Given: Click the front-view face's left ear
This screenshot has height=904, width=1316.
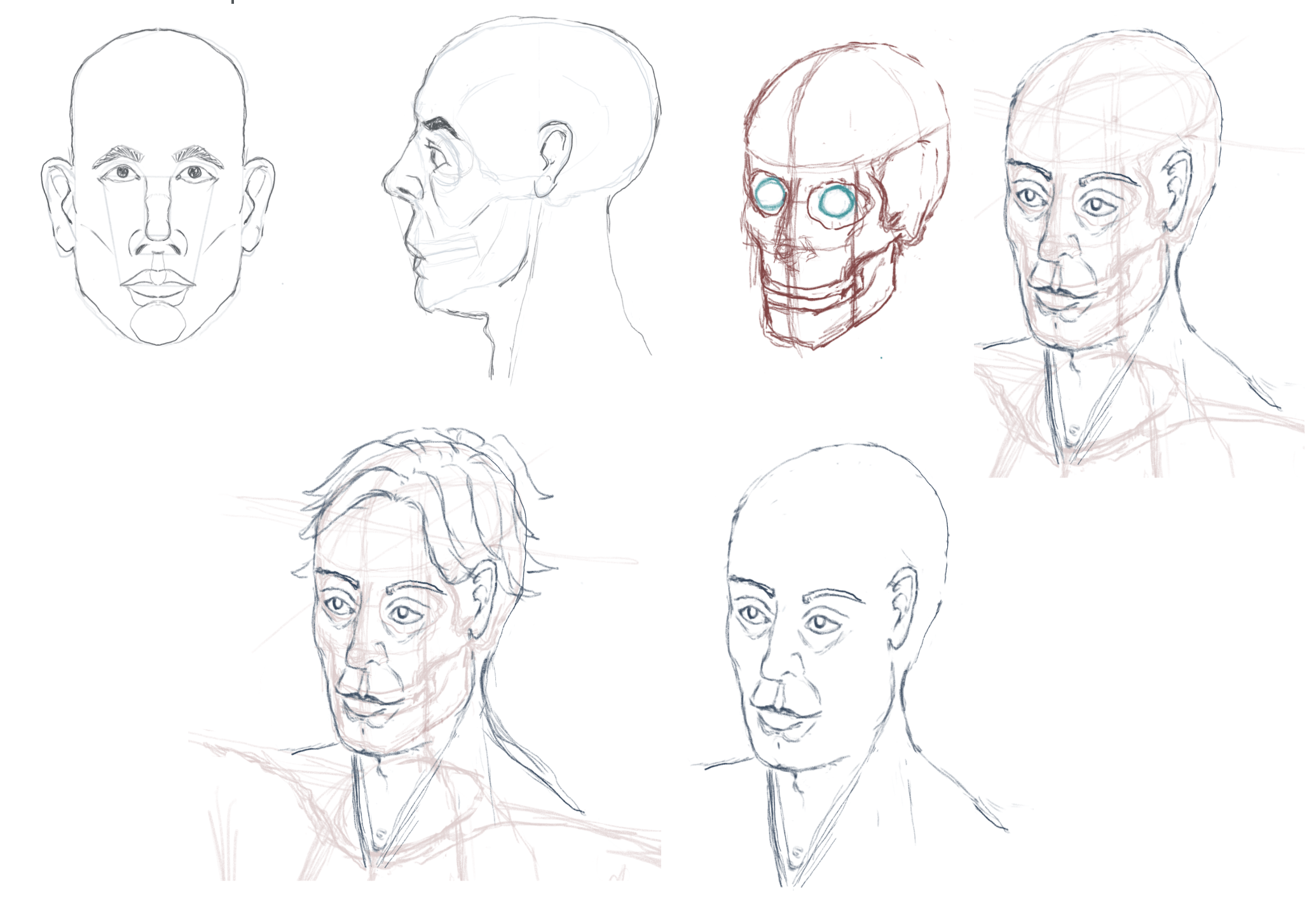Looking at the screenshot, I should [59, 203].
